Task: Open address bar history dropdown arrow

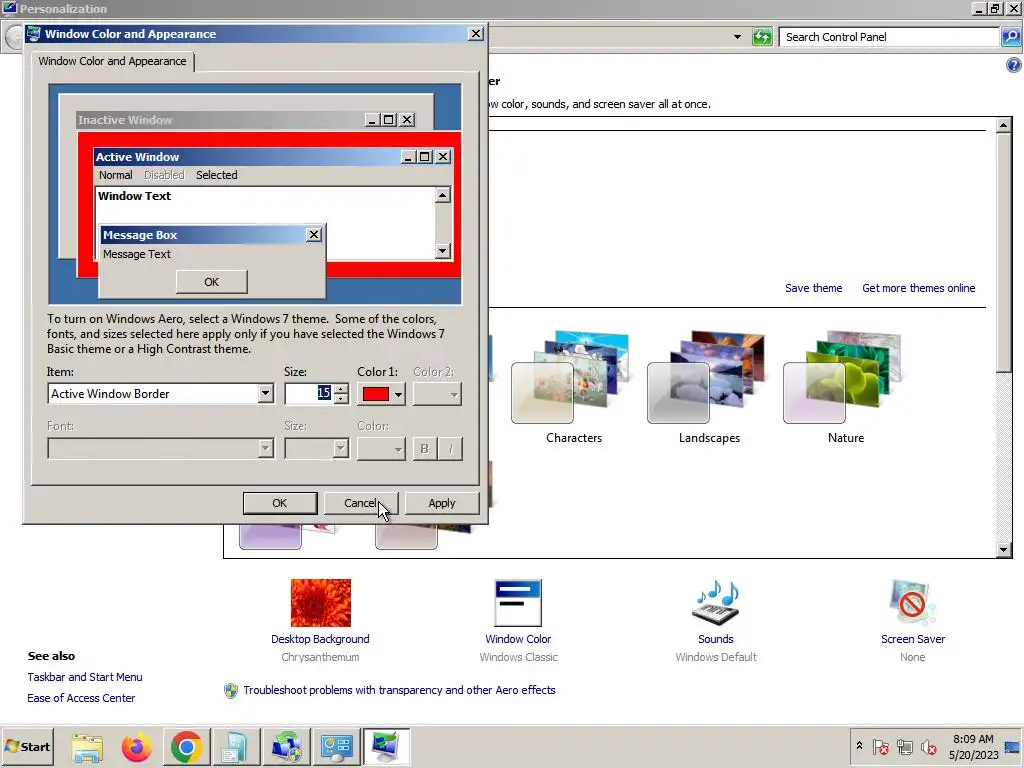Action: click(737, 37)
